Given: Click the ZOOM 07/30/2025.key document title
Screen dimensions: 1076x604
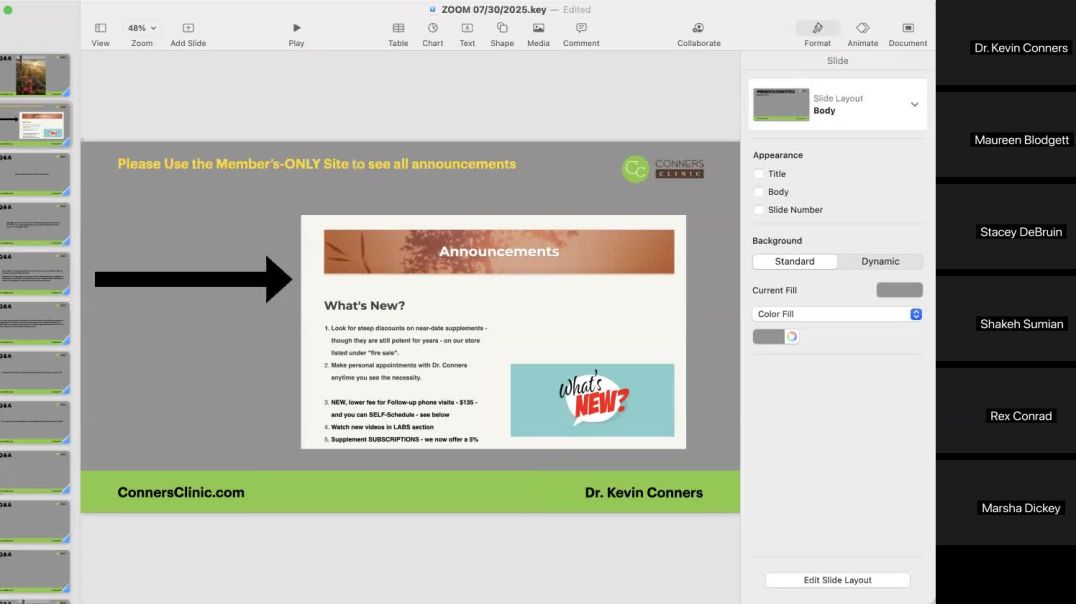Looking at the screenshot, I should (x=493, y=10).
